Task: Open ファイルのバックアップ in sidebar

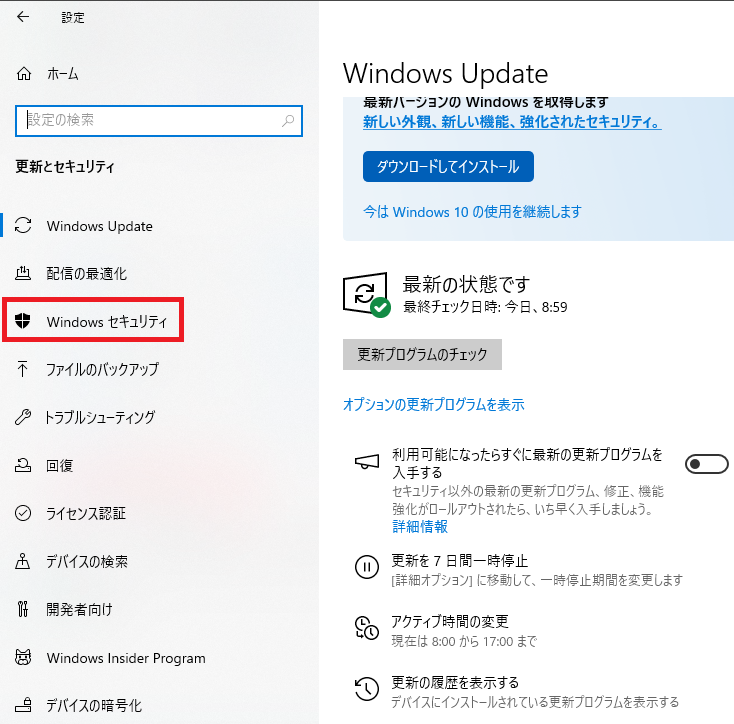Action: (102, 370)
